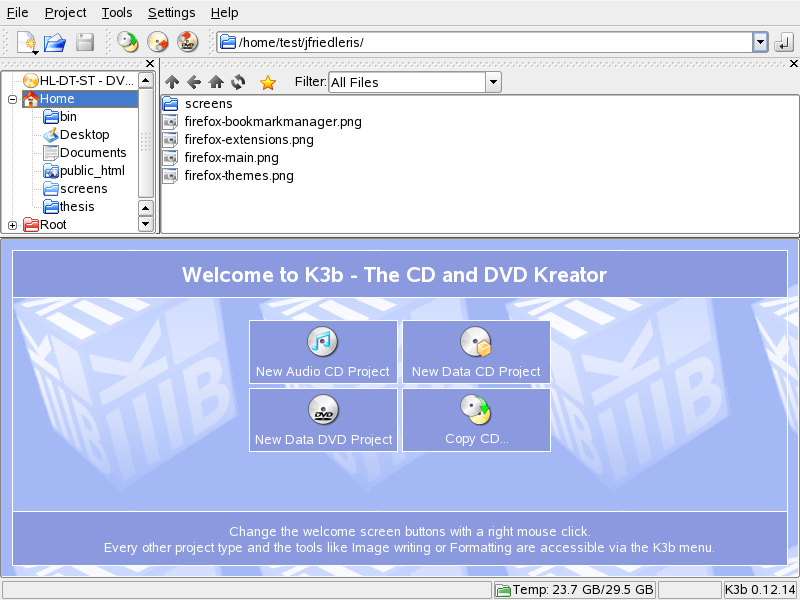The width and height of the screenshot is (800, 600).
Task: Click the Erase CD-RW toolbar icon
Action: tap(158, 42)
